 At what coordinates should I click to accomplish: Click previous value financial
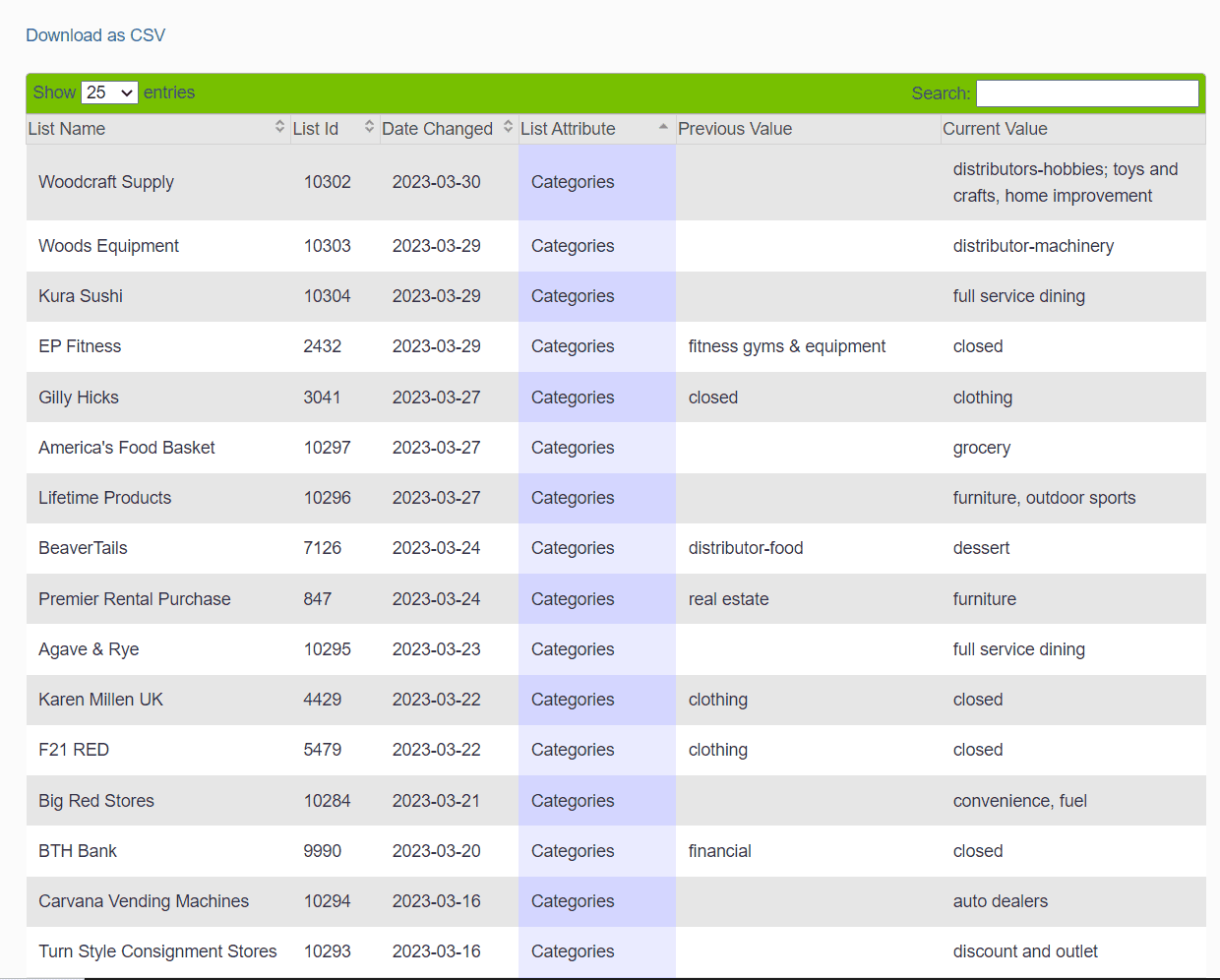pos(720,851)
